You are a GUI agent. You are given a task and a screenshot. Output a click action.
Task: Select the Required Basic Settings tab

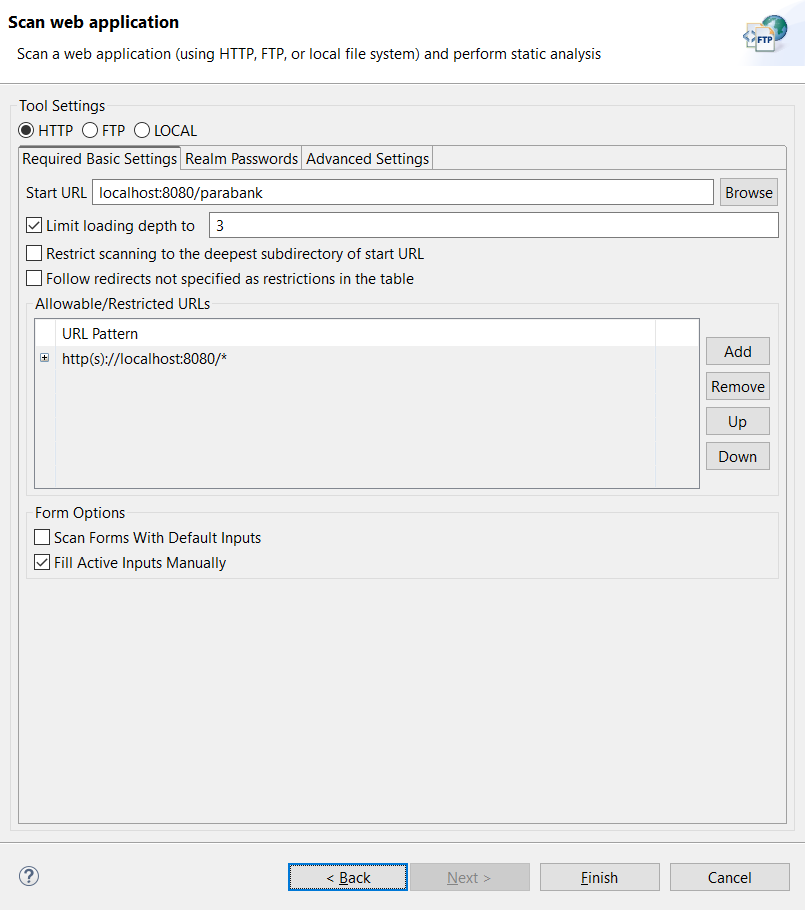pyautogui.click(x=99, y=158)
